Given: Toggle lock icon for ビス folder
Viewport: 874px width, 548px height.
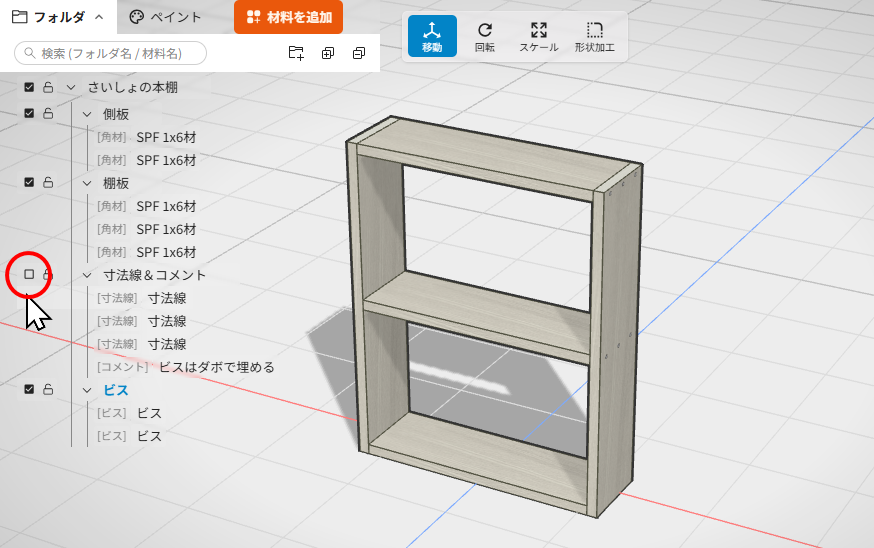Looking at the screenshot, I should pos(48,389).
